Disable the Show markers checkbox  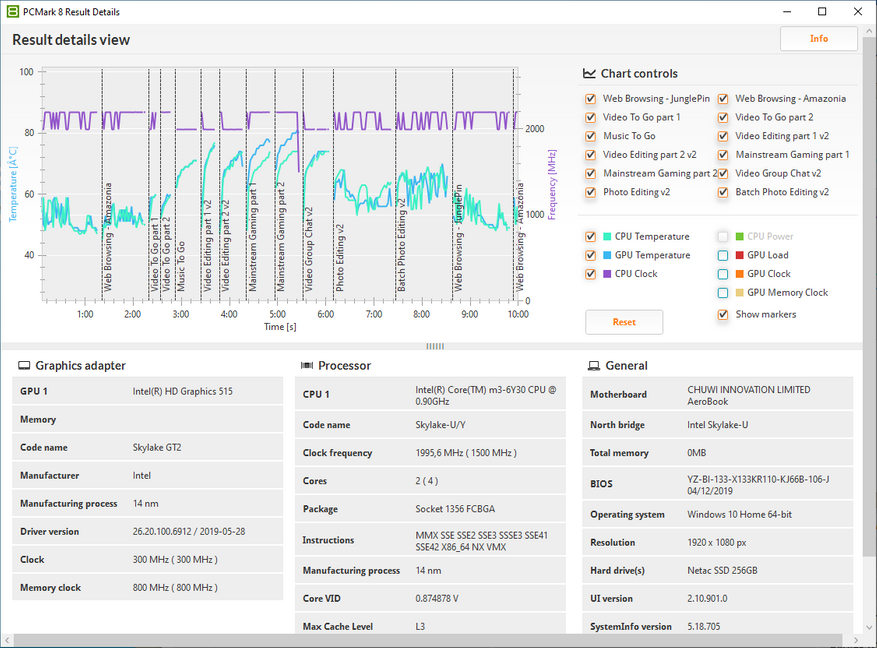point(723,315)
